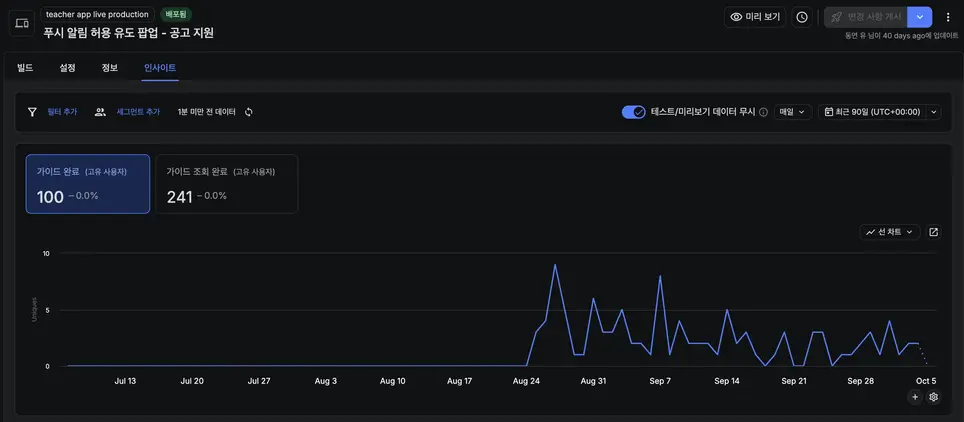Click the 변경 사항 게시 publish button
This screenshot has height=422, width=964.
coord(866,17)
